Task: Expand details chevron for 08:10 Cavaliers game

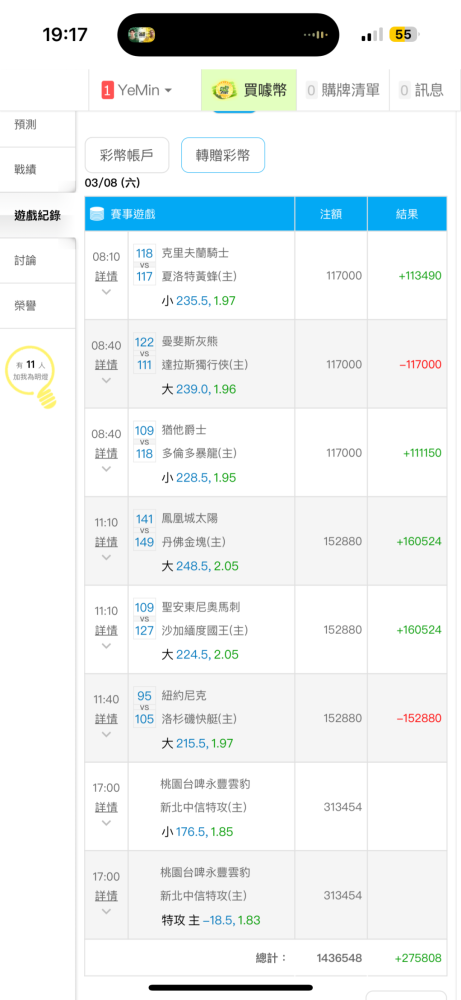Action: tap(106, 291)
